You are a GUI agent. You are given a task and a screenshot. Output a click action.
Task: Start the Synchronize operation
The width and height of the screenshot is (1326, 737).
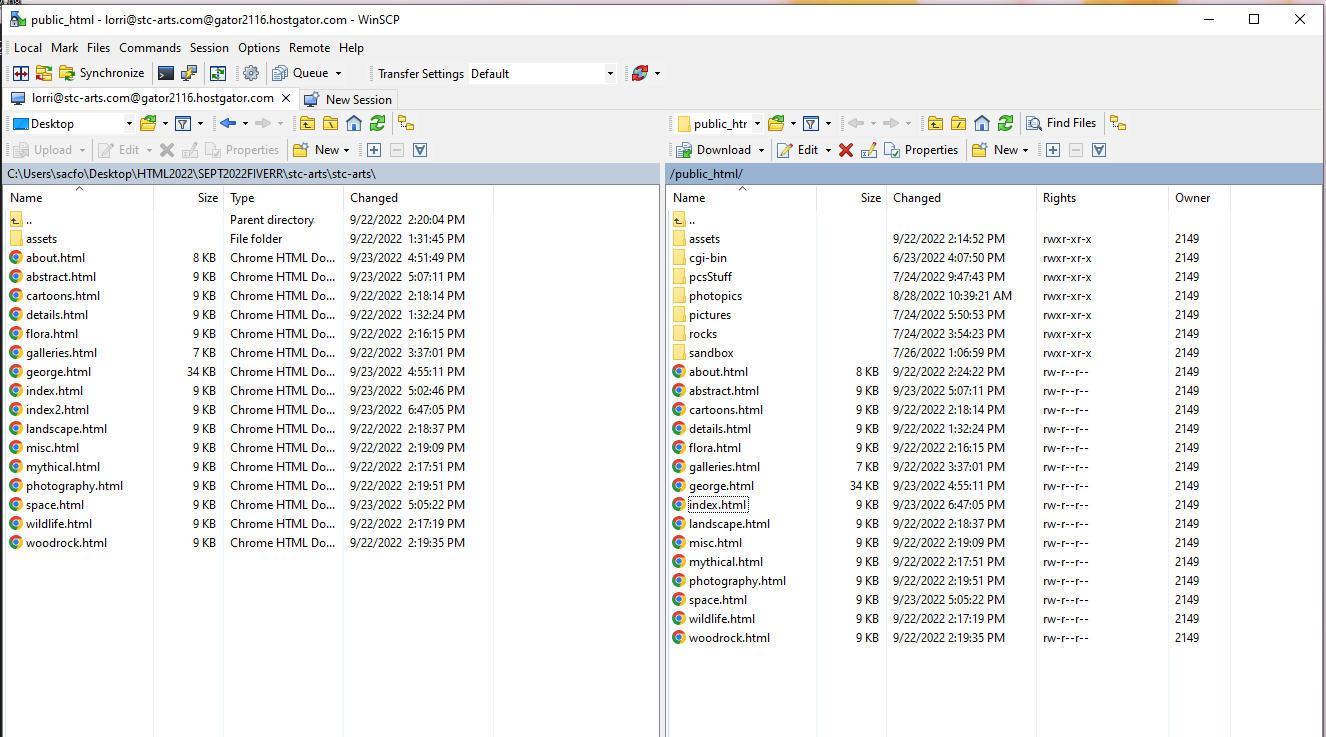pos(103,72)
